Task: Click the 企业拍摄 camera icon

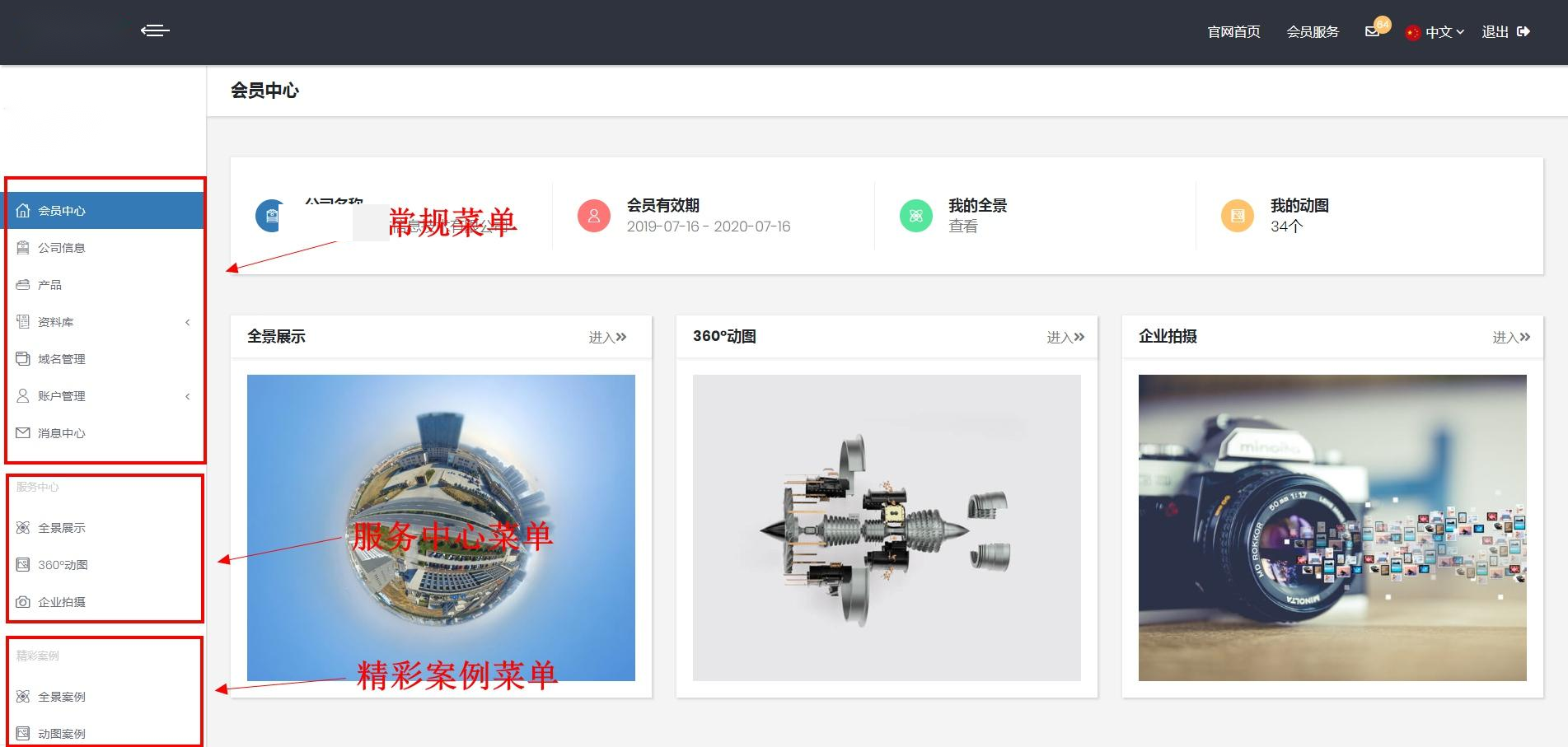Action: click(22, 601)
